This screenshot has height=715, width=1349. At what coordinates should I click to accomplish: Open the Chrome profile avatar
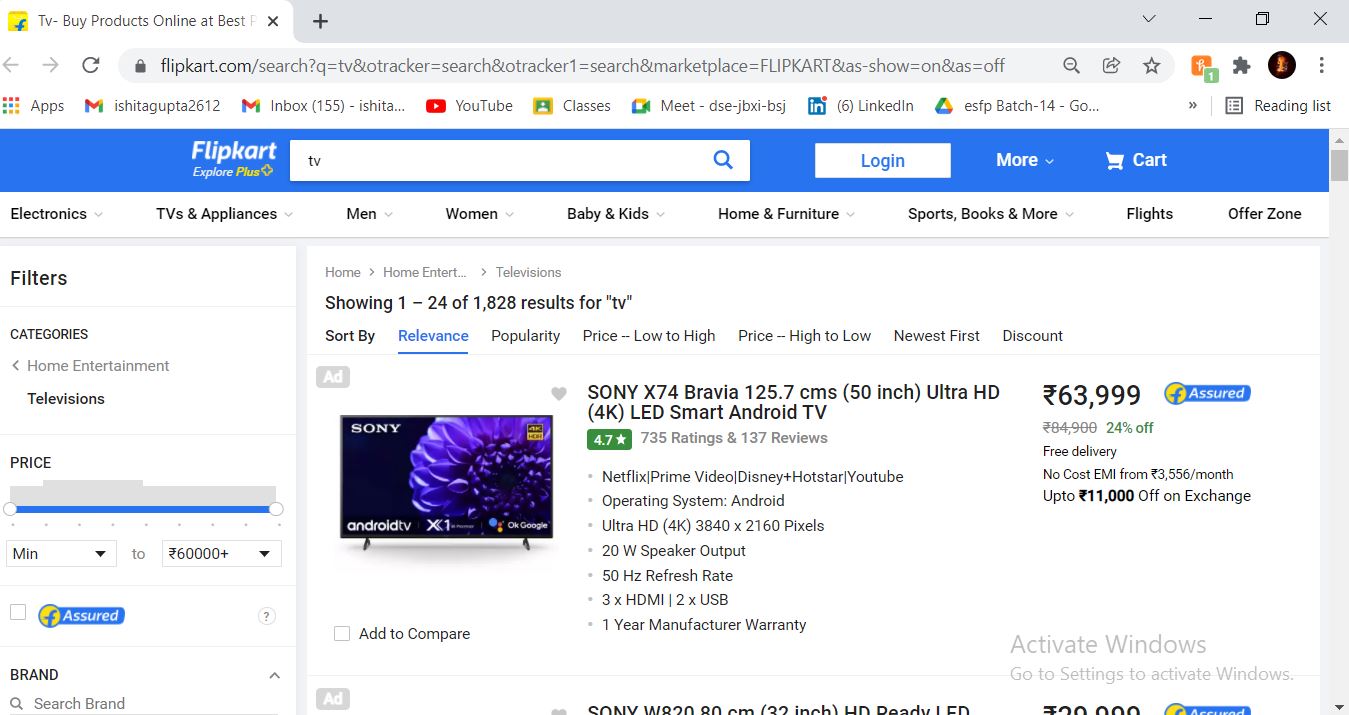pos(1282,66)
